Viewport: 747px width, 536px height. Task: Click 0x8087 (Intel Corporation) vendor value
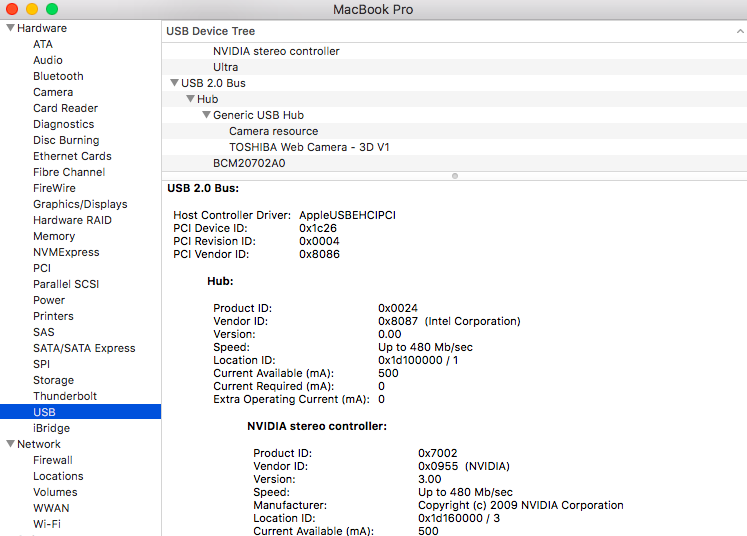[x=449, y=321]
